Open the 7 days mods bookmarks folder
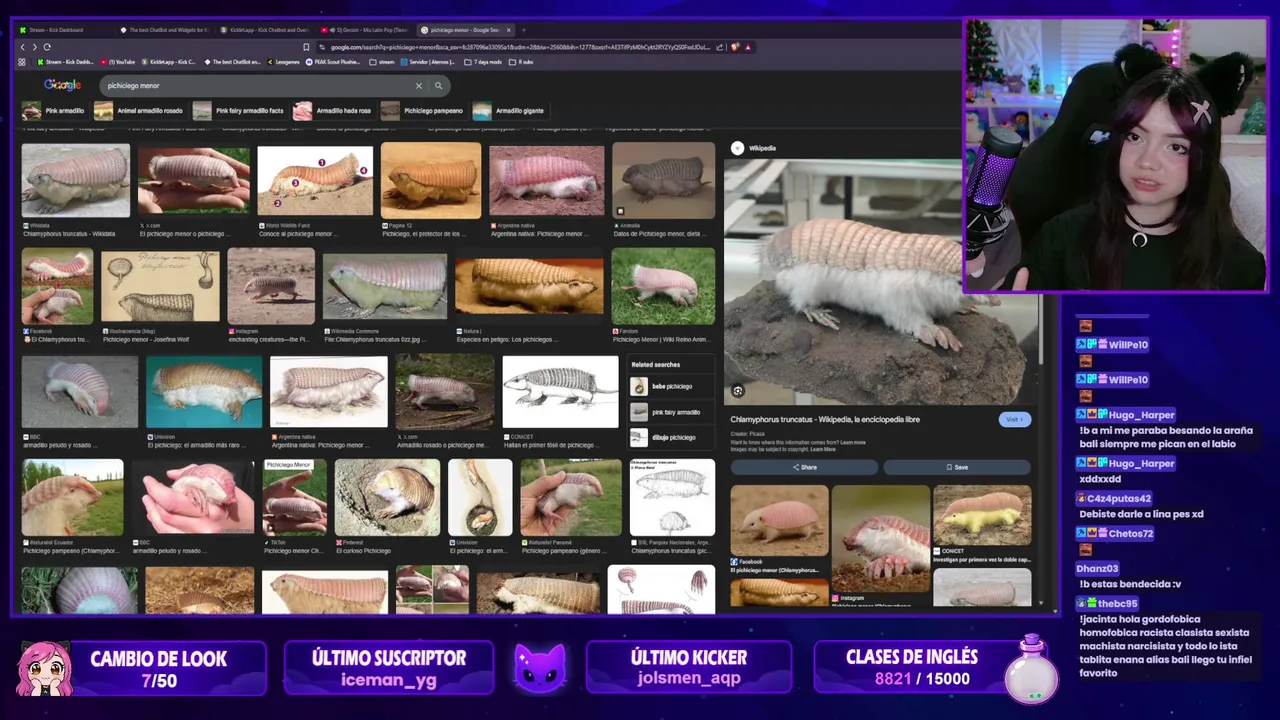The height and width of the screenshot is (720, 1280). point(484,62)
